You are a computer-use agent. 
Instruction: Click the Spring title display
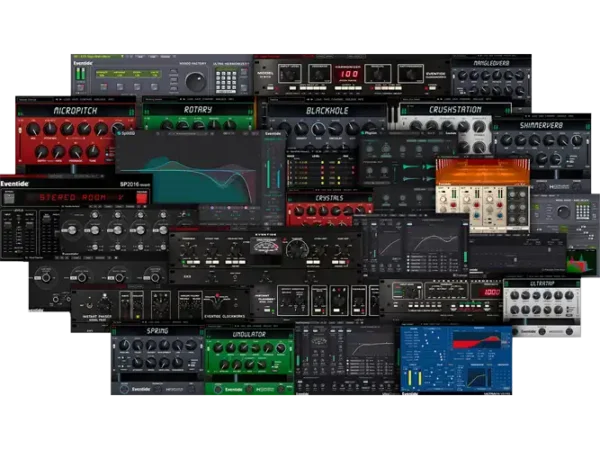pyautogui.click(x=157, y=331)
